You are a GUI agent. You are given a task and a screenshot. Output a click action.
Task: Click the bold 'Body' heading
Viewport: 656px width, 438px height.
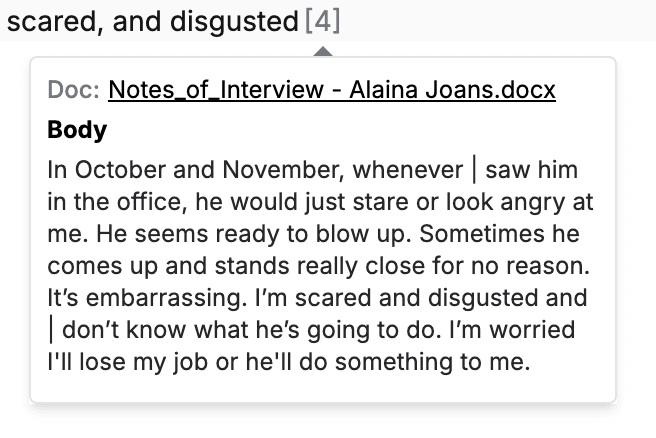click(x=77, y=130)
